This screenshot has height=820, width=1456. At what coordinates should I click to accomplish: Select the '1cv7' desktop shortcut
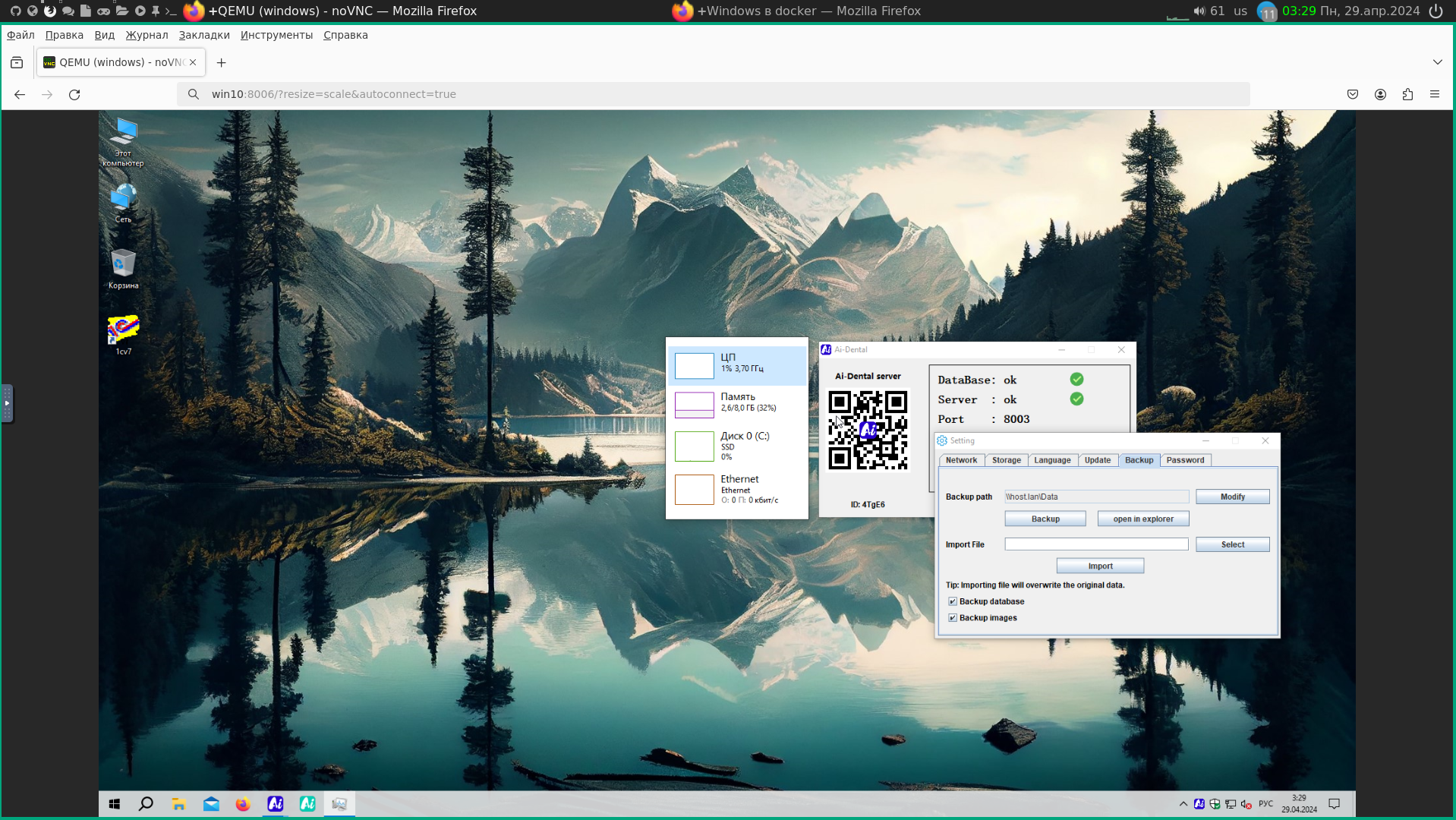tap(123, 335)
